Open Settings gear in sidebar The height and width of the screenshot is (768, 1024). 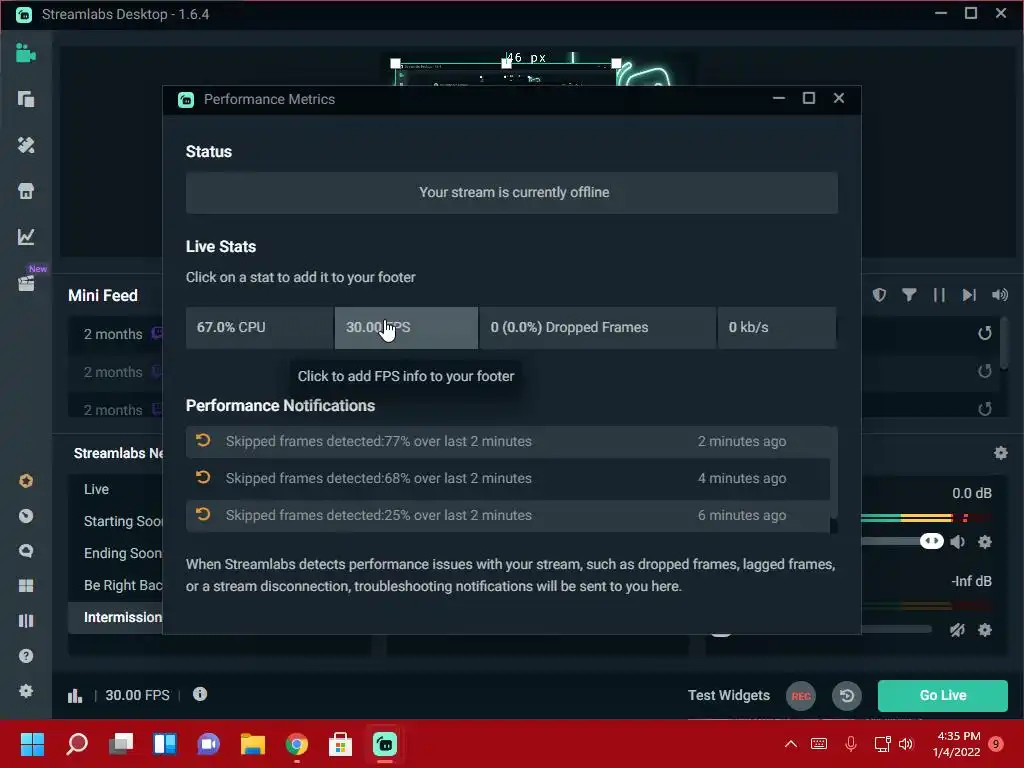click(25, 691)
